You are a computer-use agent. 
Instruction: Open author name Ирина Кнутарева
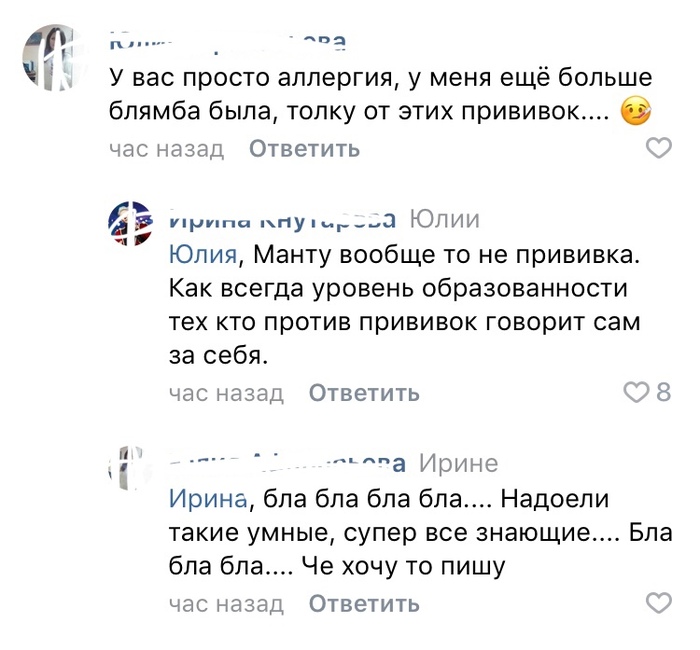click(283, 220)
